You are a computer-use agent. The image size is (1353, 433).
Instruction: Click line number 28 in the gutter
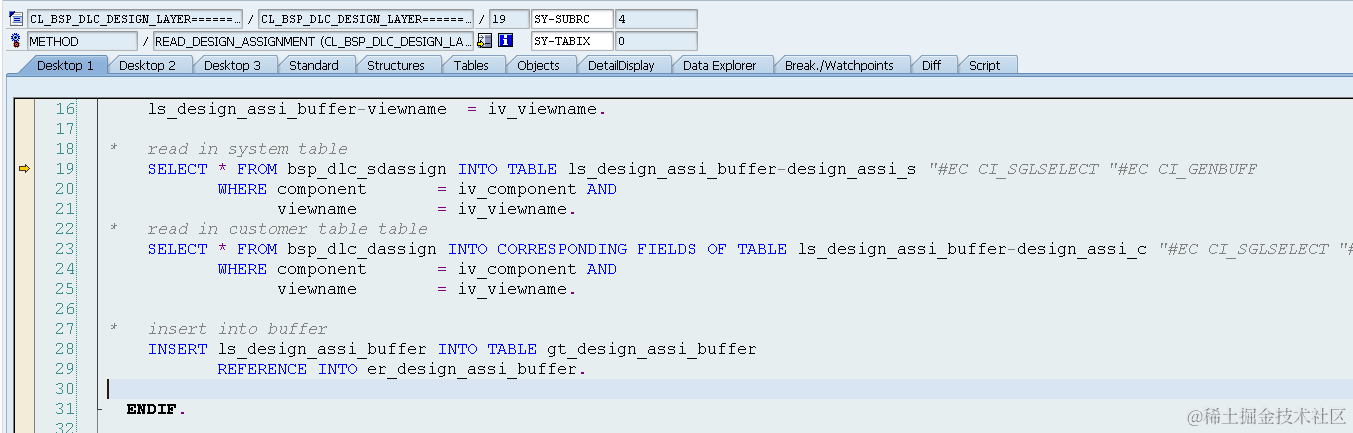[65, 349]
